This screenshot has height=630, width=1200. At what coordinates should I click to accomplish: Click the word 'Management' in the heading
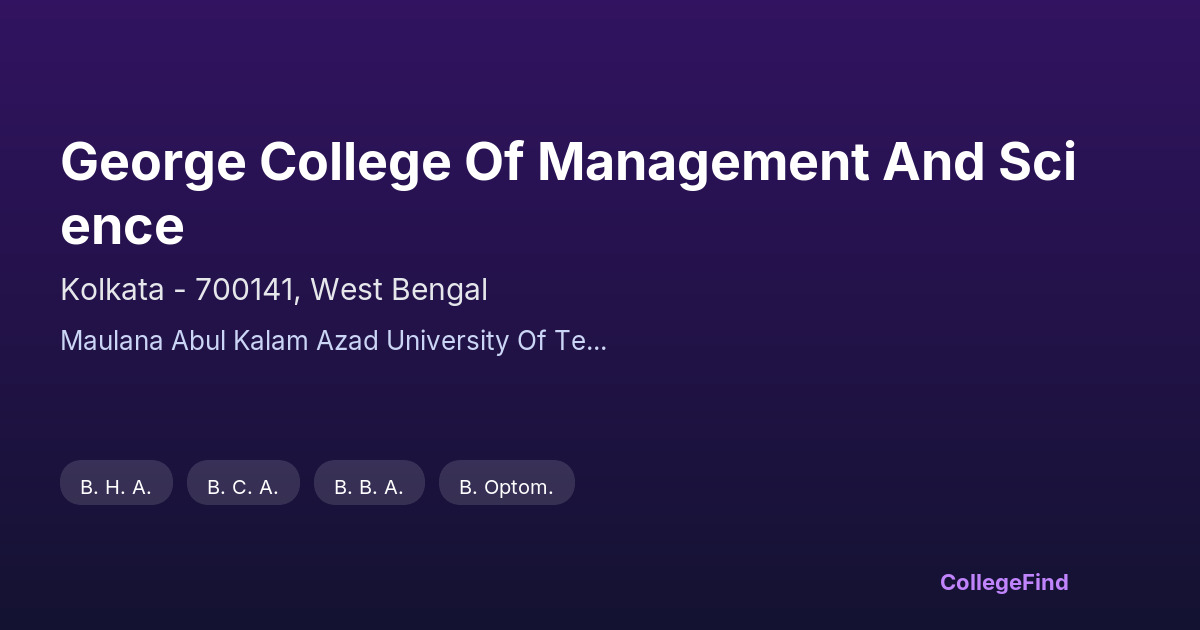(x=703, y=163)
